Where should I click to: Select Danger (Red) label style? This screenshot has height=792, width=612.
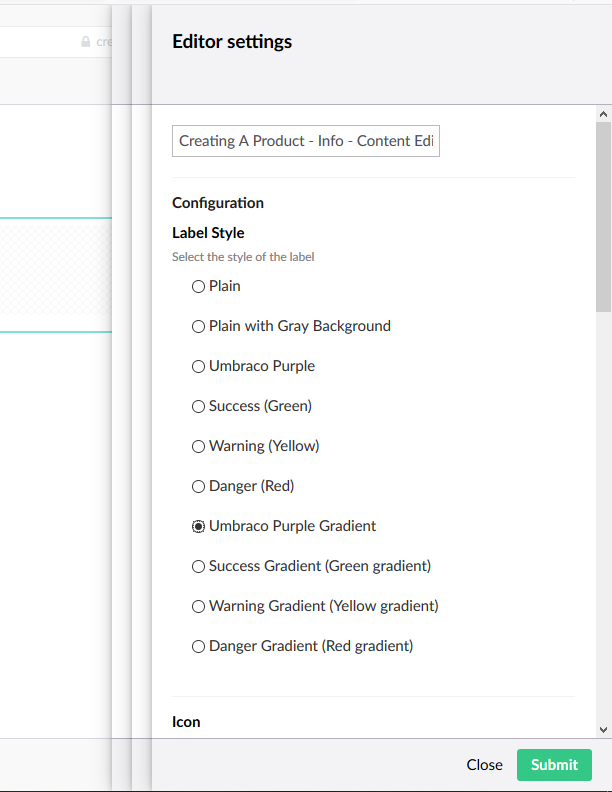click(198, 486)
